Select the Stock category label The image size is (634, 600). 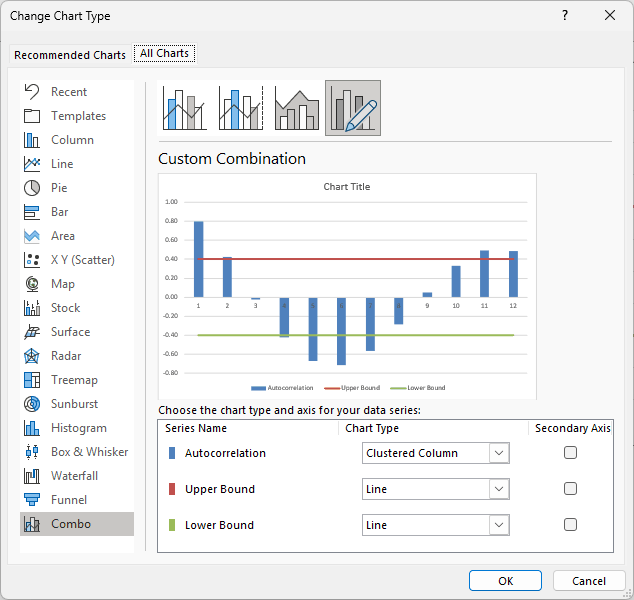point(66,308)
